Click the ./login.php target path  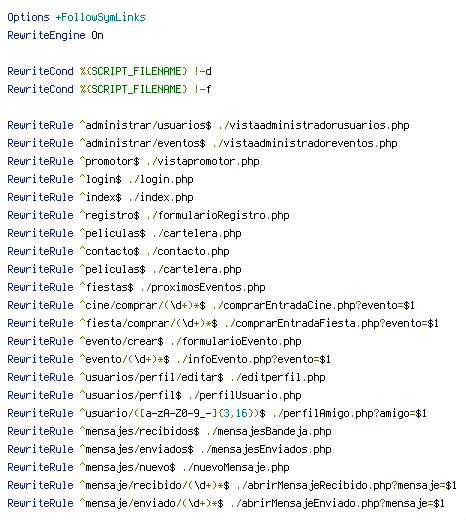tap(161, 179)
